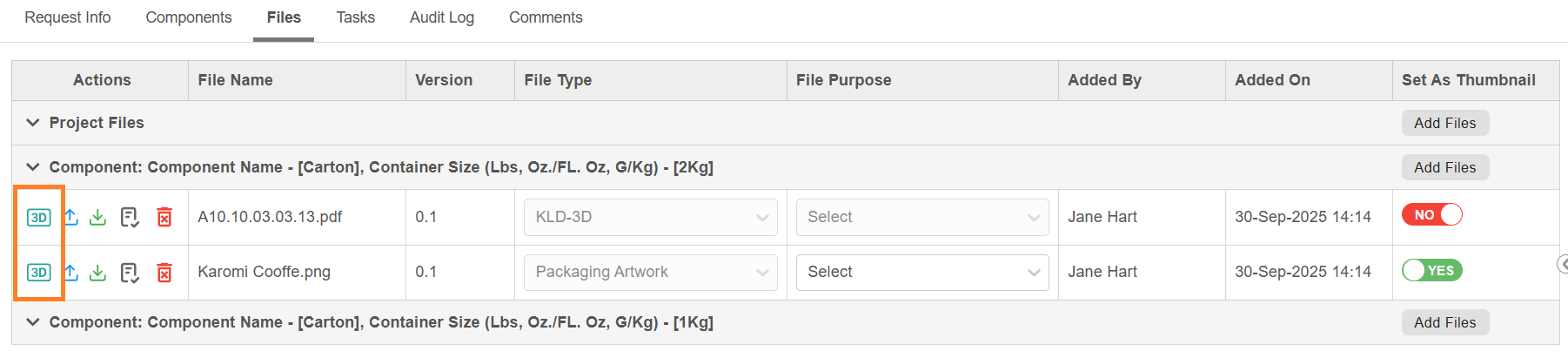This screenshot has height=358, width=1568.
Task: Open 3D viewer for Karomi Cooffe.png
Action: [38, 273]
